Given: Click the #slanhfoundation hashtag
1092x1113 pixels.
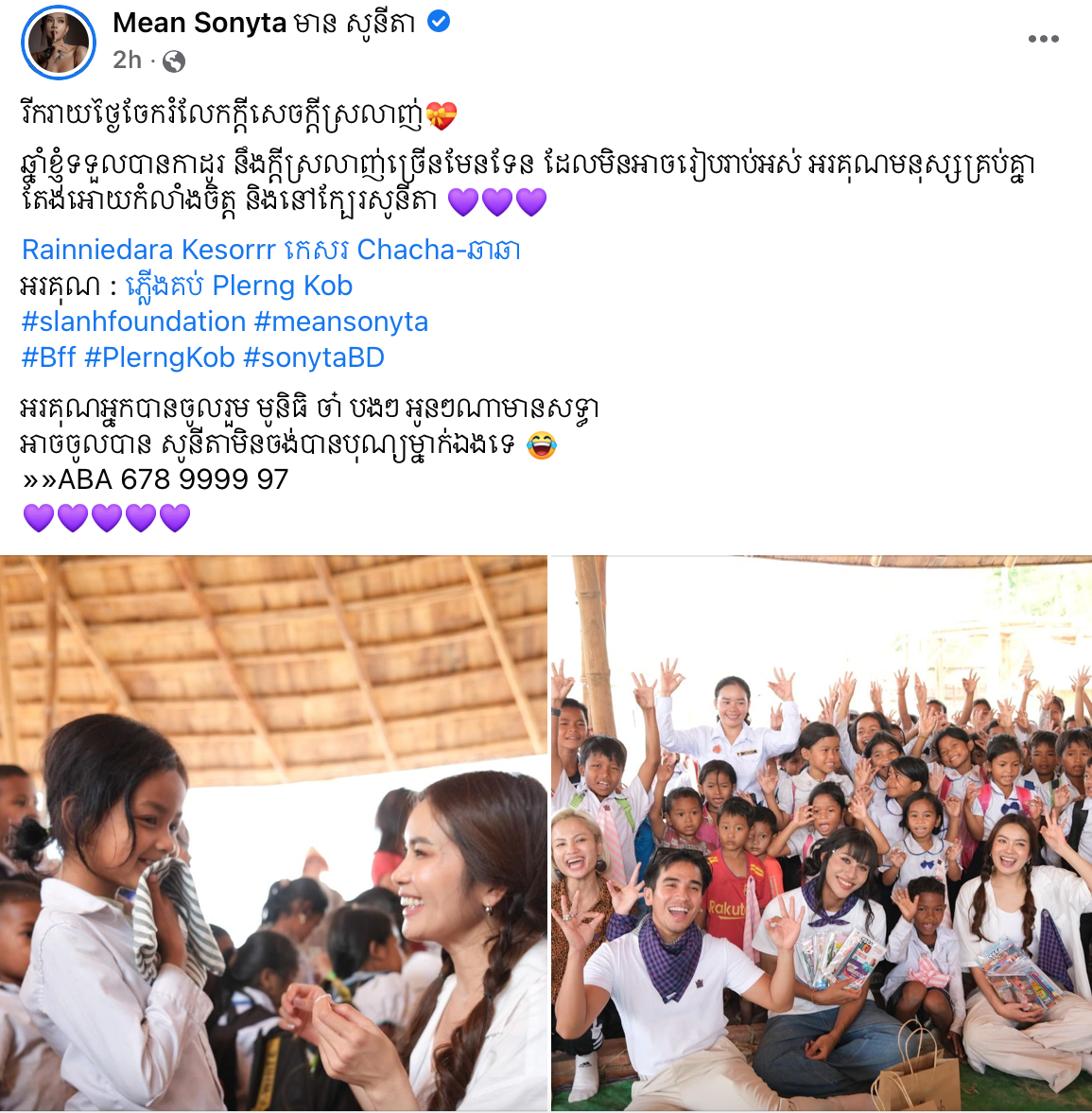Looking at the screenshot, I should 133,322.
